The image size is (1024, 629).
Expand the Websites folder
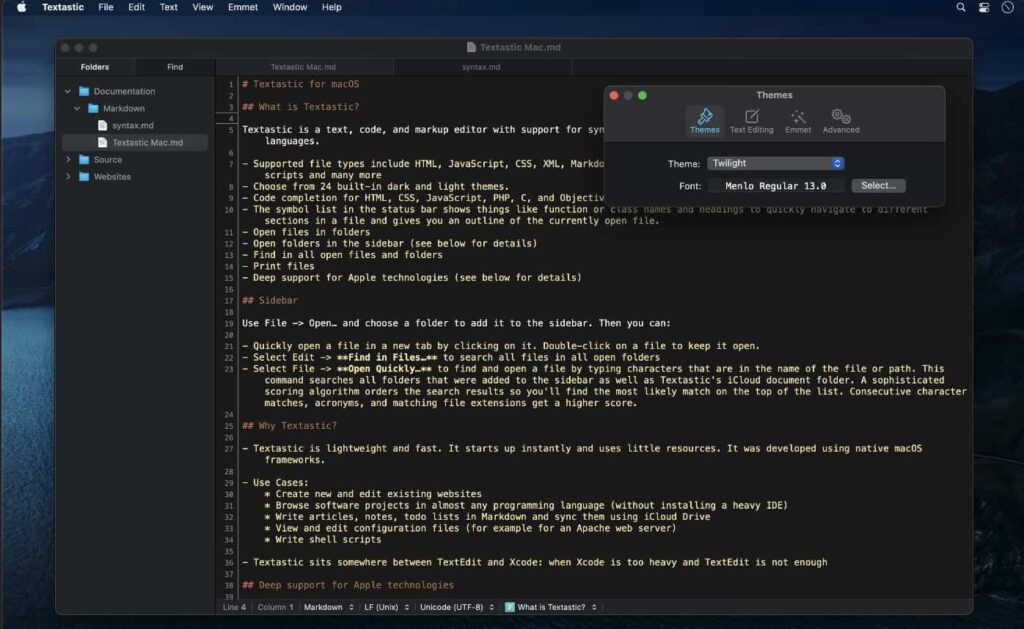pyautogui.click(x=69, y=177)
